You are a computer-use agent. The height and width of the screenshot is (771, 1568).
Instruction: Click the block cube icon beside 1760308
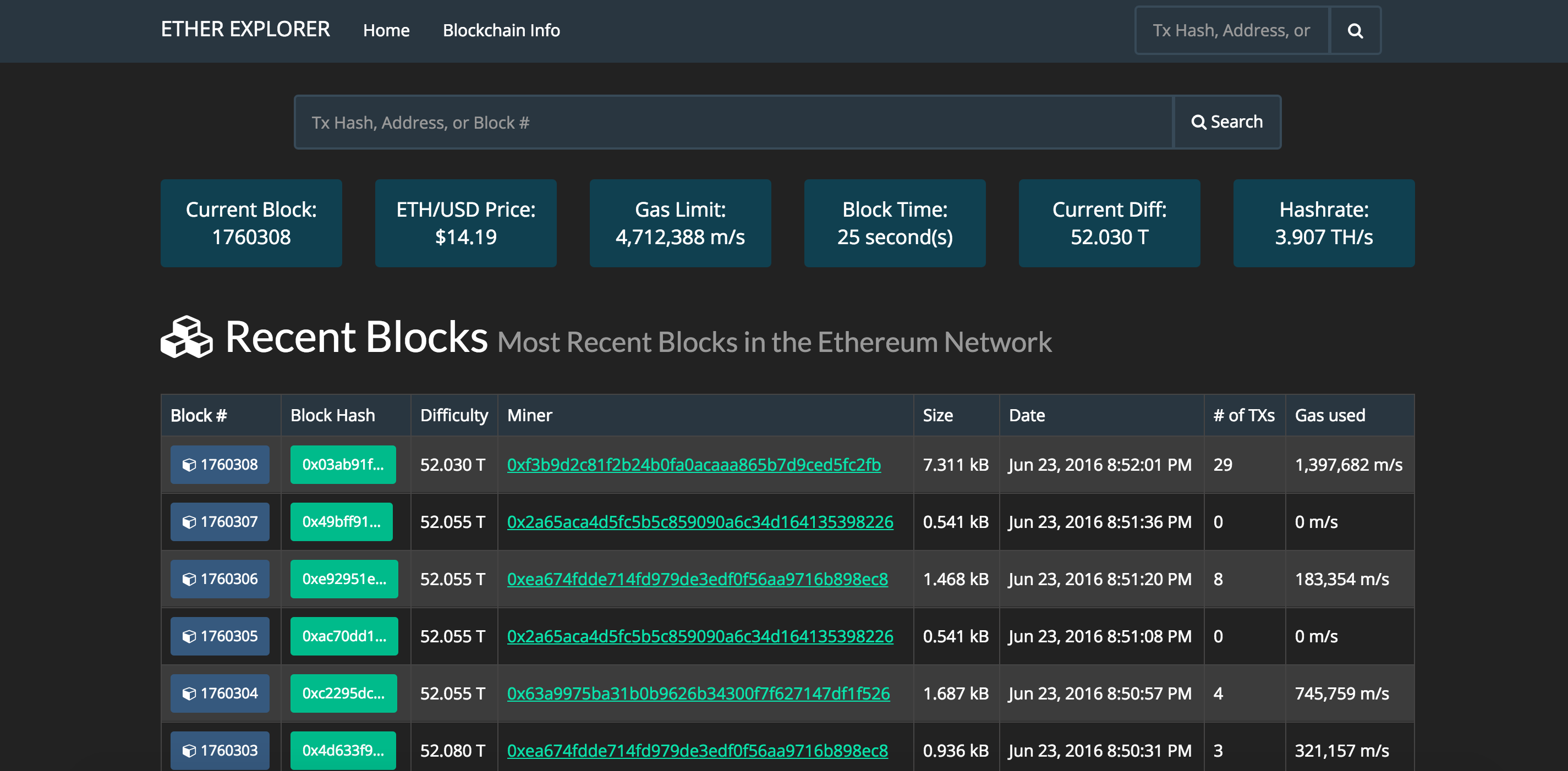[188, 464]
